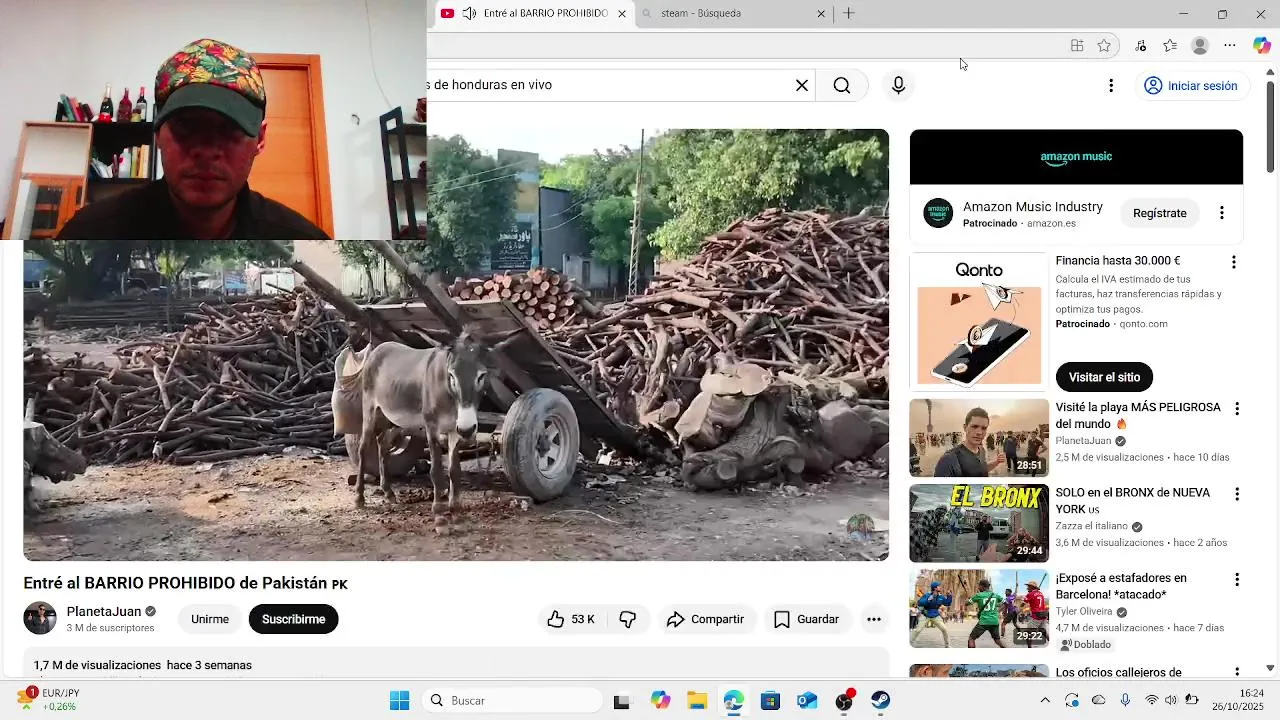Open the PlanetaJuan channel name link
The height and width of the screenshot is (720, 1280).
pos(104,611)
